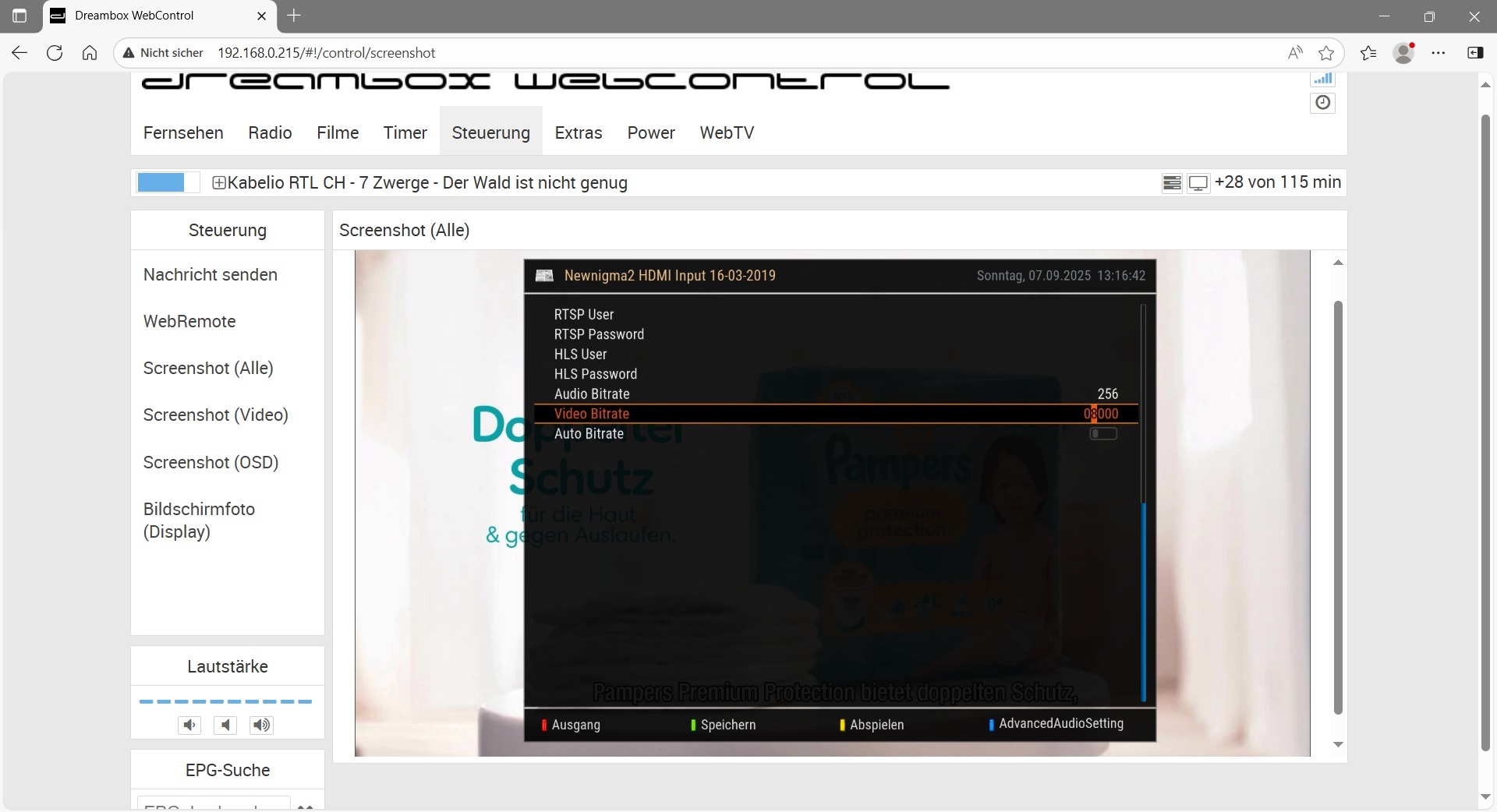Close the Dreambox WebControl tab
This screenshot has height=812, width=1497.
coord(262,16)
